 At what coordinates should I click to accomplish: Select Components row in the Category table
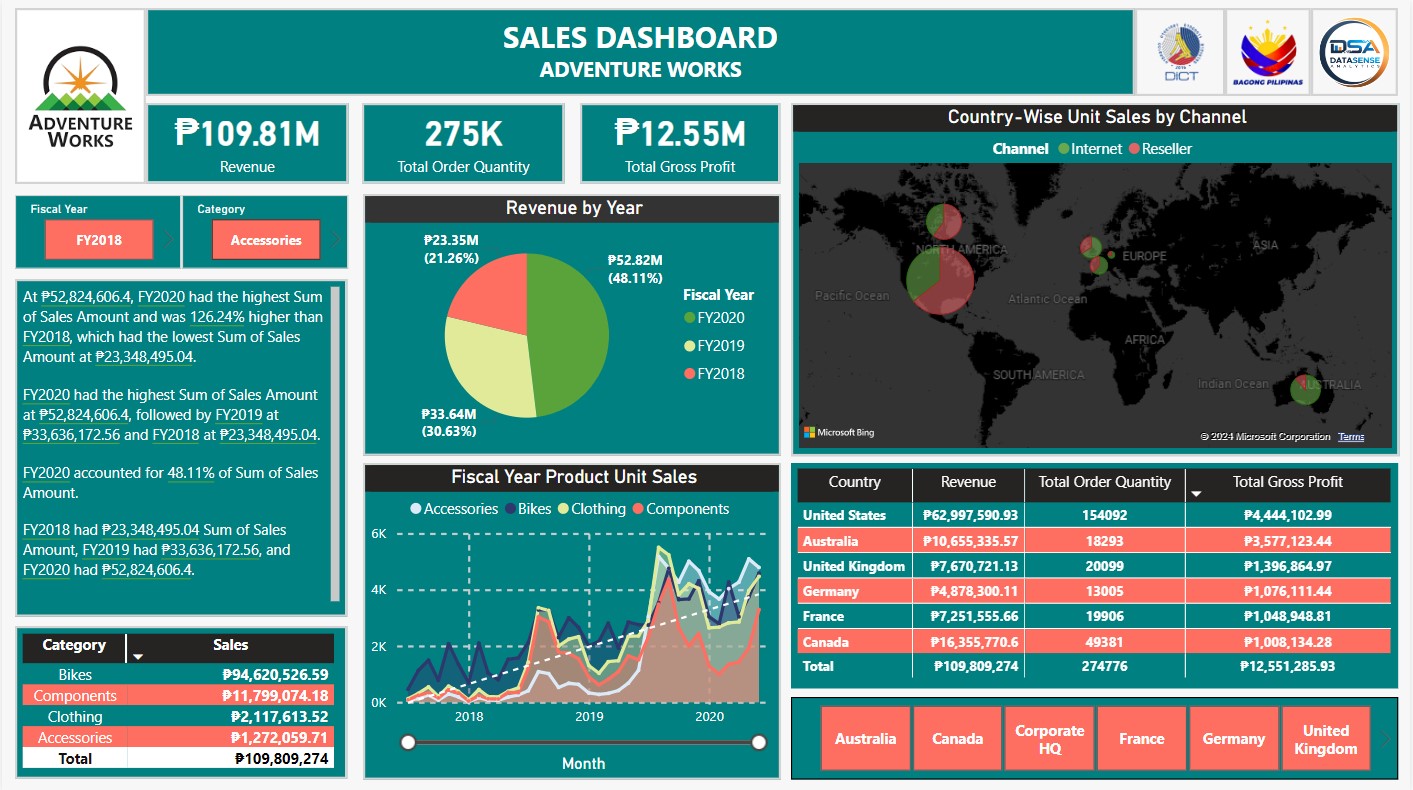178,696
